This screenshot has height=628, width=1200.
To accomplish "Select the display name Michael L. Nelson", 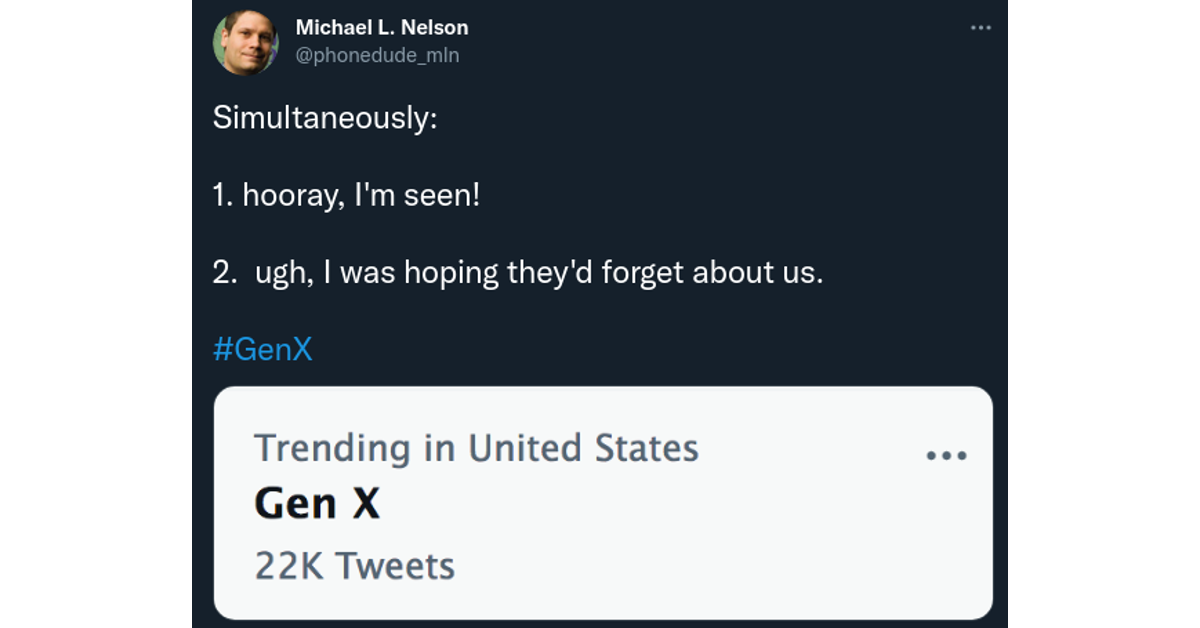I will (381, 27).
